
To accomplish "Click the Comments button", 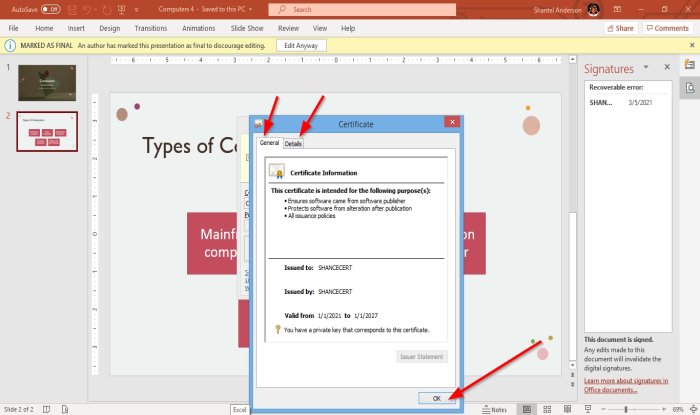I will [667, 28].
